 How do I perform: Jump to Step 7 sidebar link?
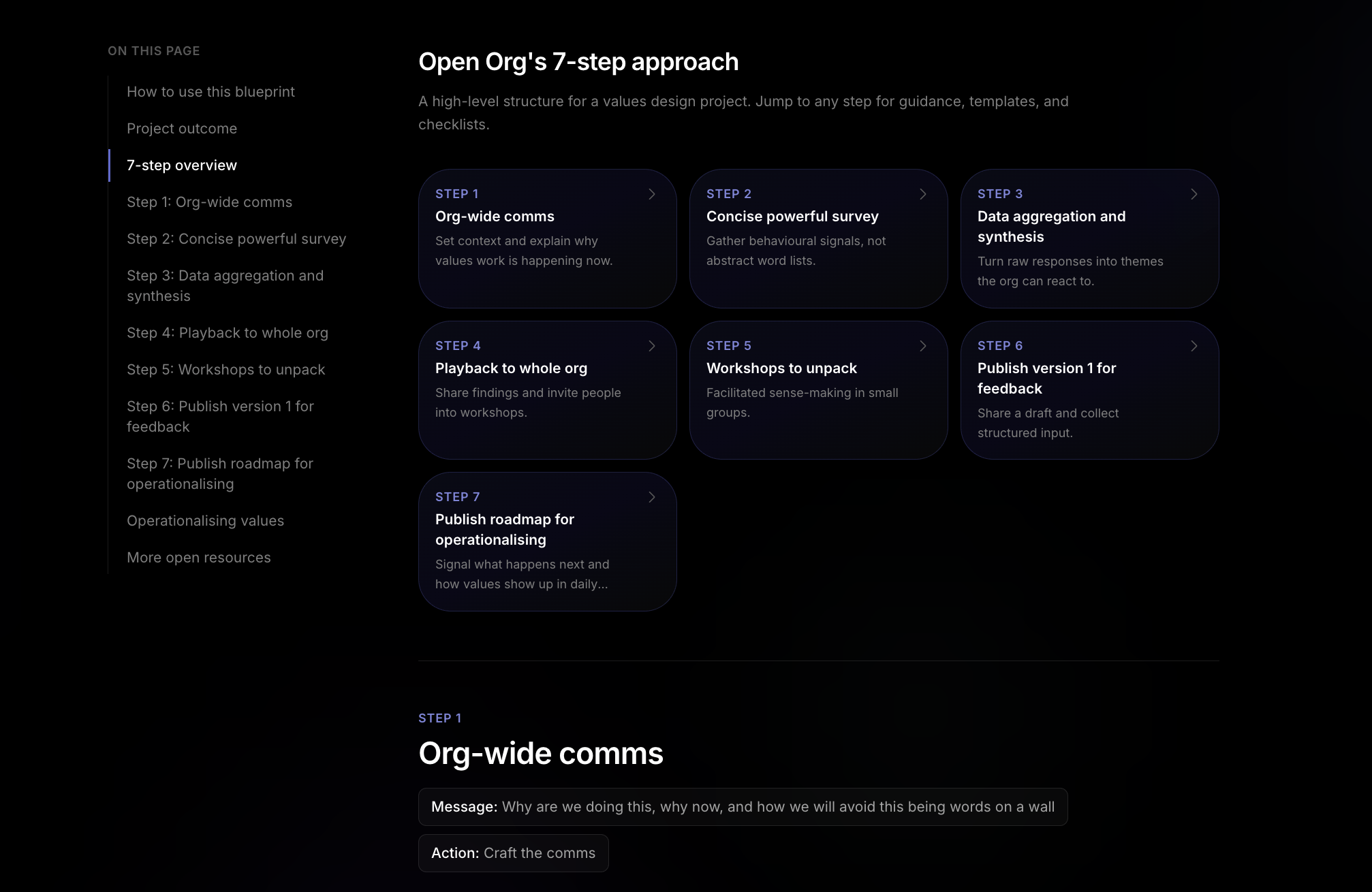[220, 474]
